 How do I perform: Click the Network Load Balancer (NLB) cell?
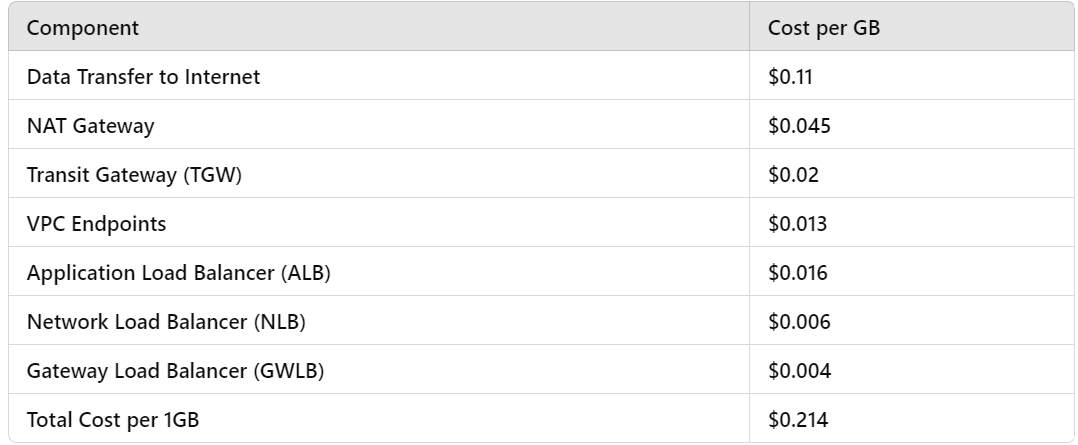(x=379, y=321)
